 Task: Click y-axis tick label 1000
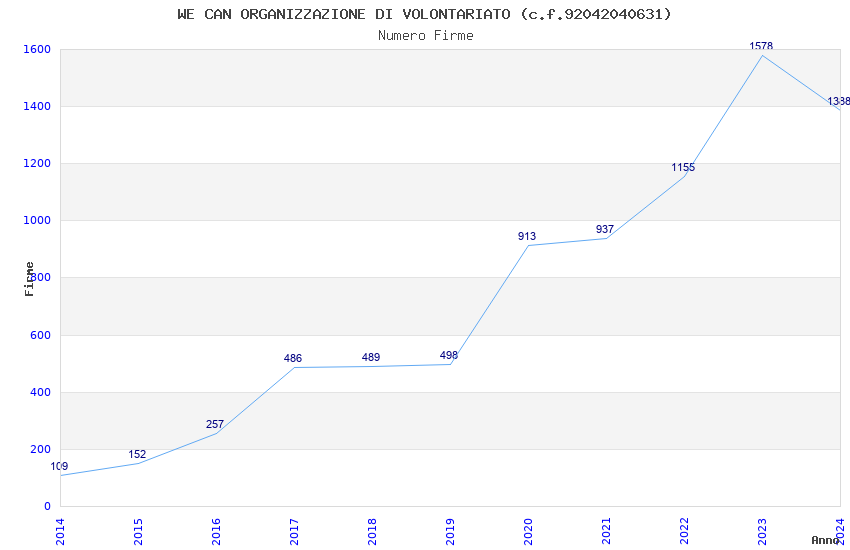click(37, 221)
